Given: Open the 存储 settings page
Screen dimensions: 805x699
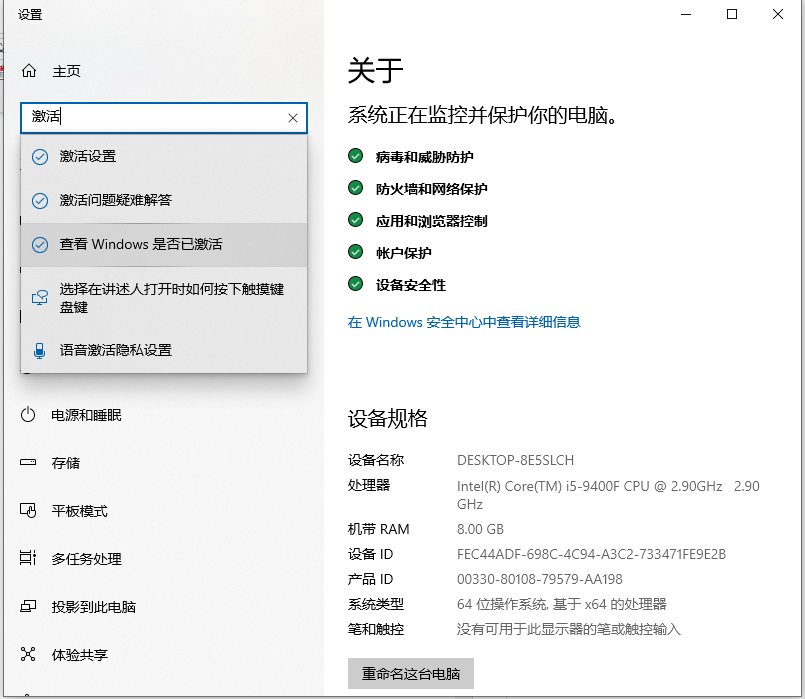Looking at the screenshot, I should pos(66,463).
